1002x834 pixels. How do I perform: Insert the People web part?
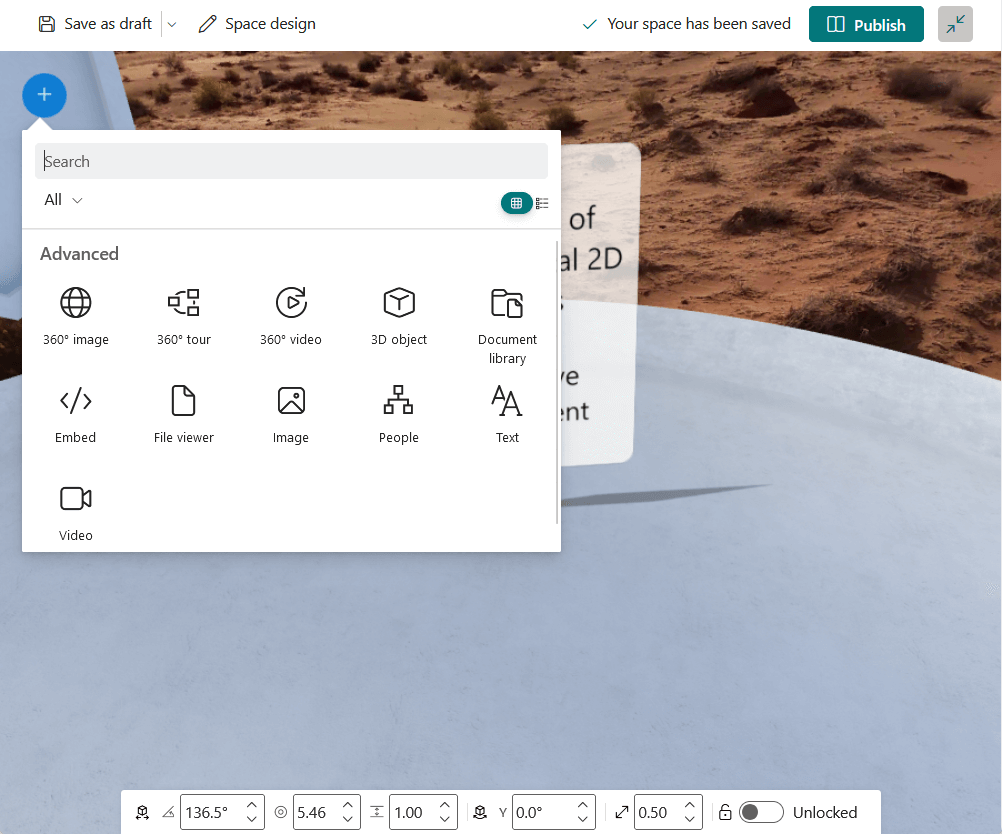(399, 415)
